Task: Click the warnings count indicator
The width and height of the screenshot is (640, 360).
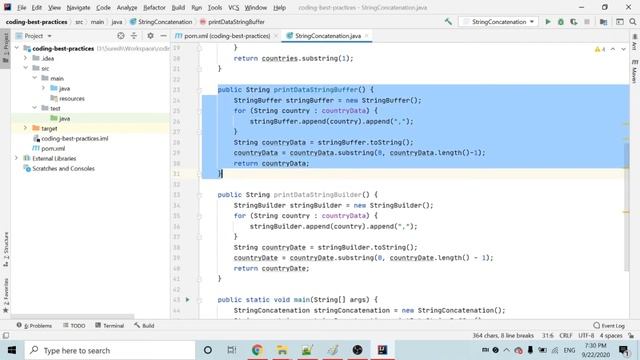Action: 600,49
